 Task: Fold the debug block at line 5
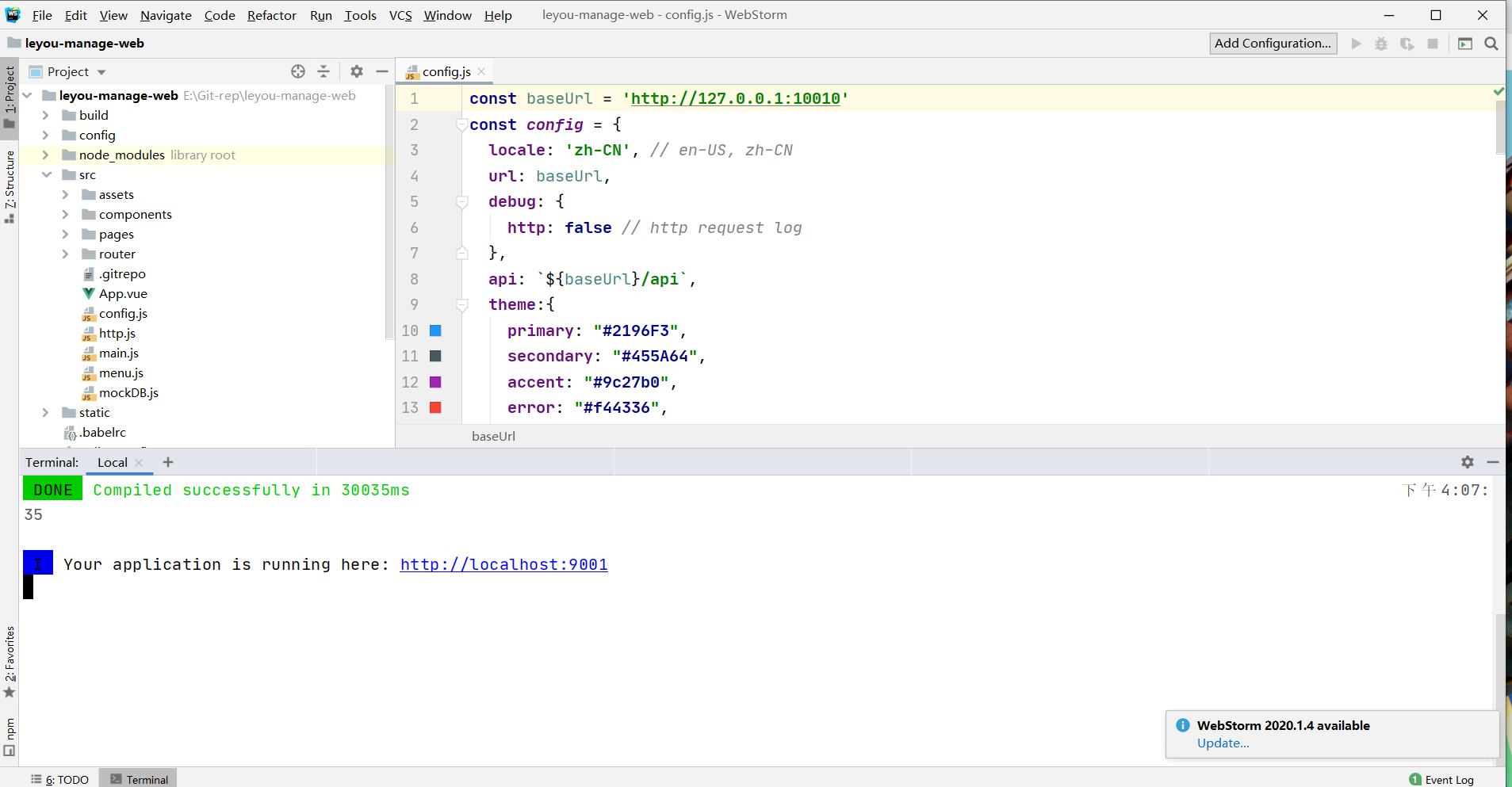coord(461,201)
